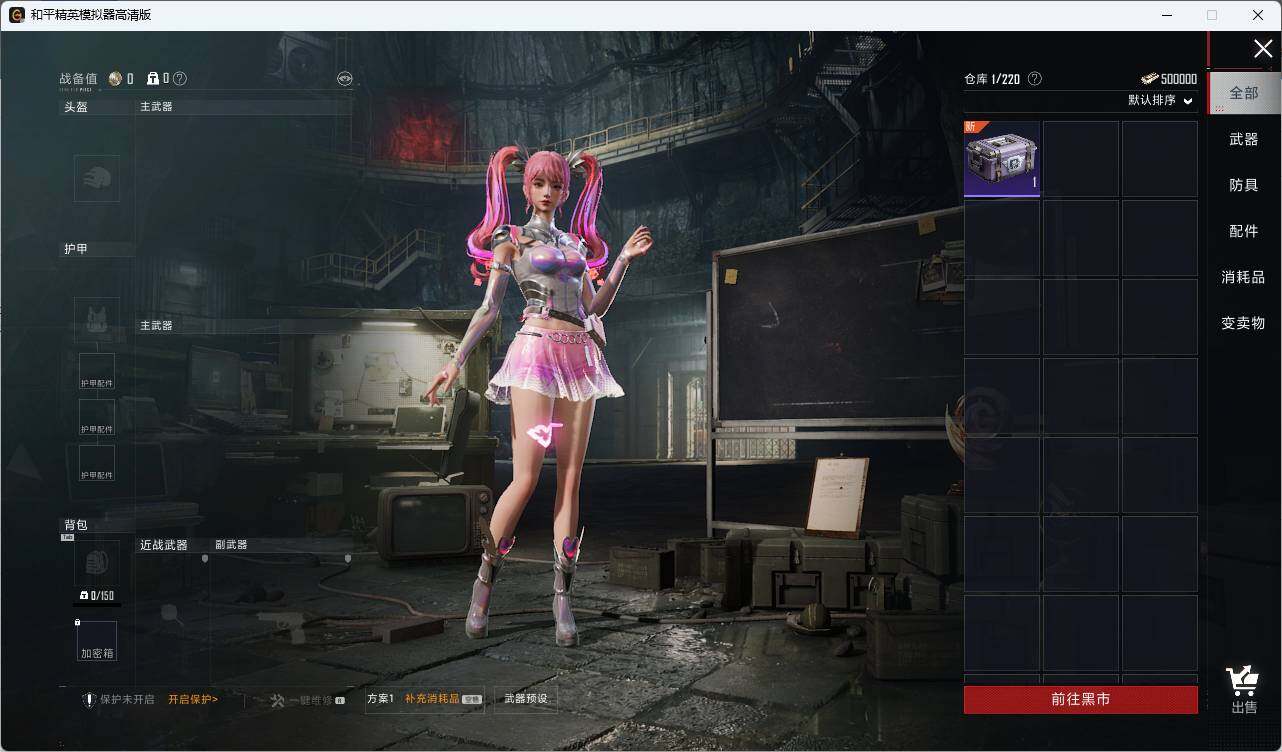Open the 武器预设 weapon preset button

coord(526,699)
